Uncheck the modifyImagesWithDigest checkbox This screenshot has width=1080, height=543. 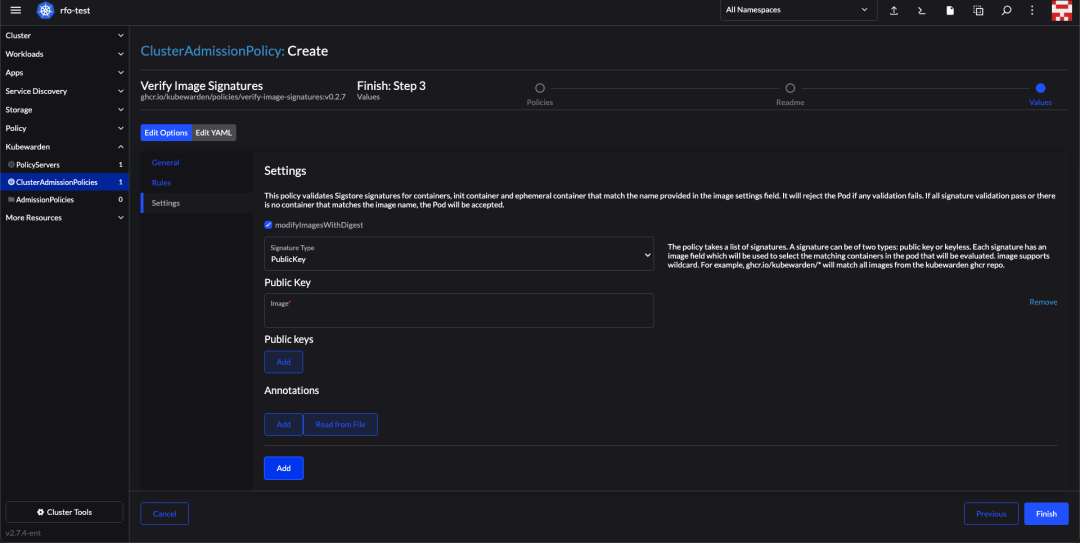point(268,225)
